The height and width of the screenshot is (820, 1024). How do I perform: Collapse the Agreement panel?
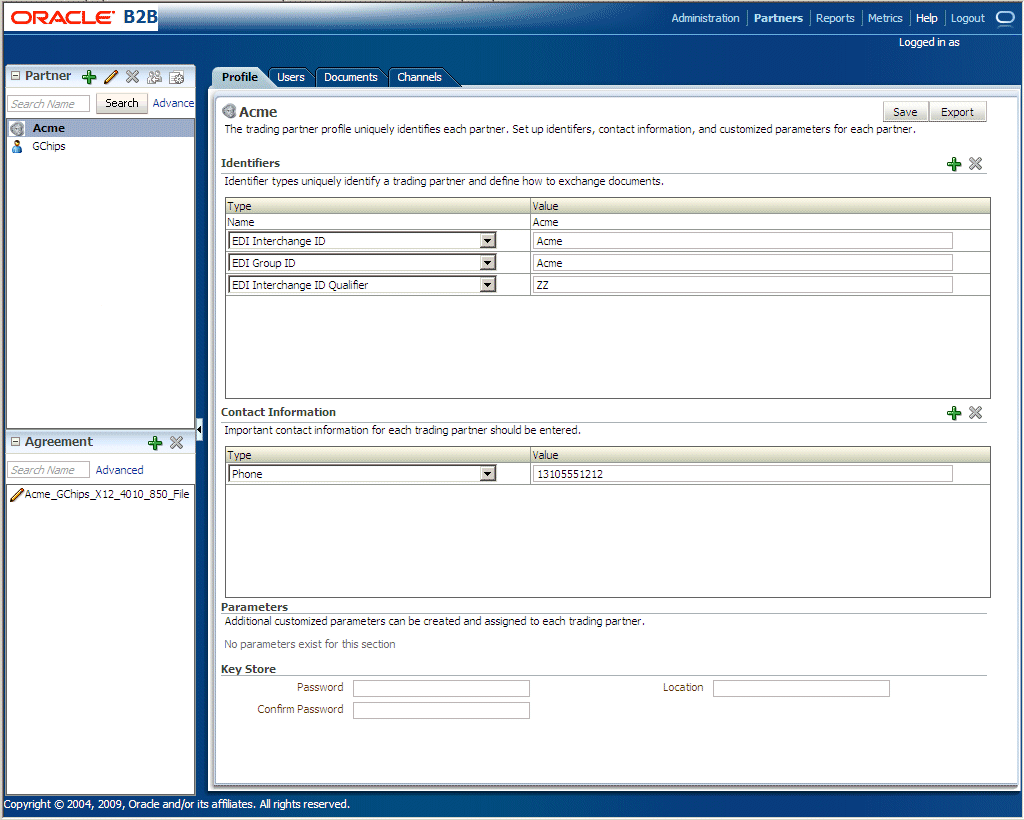14,441
